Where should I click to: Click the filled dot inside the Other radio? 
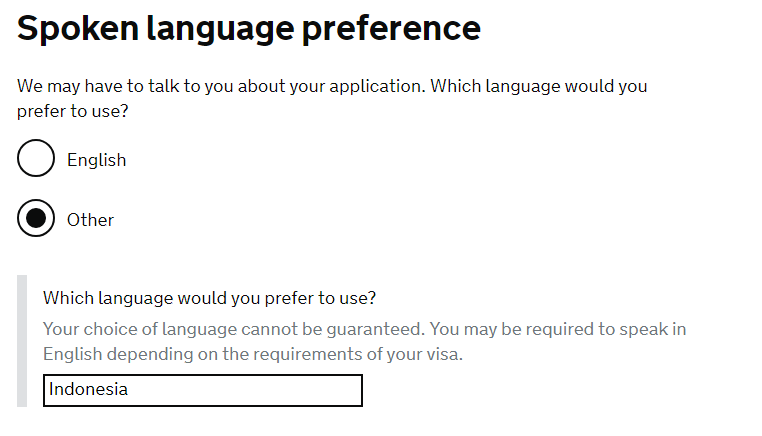coord(36,219)
